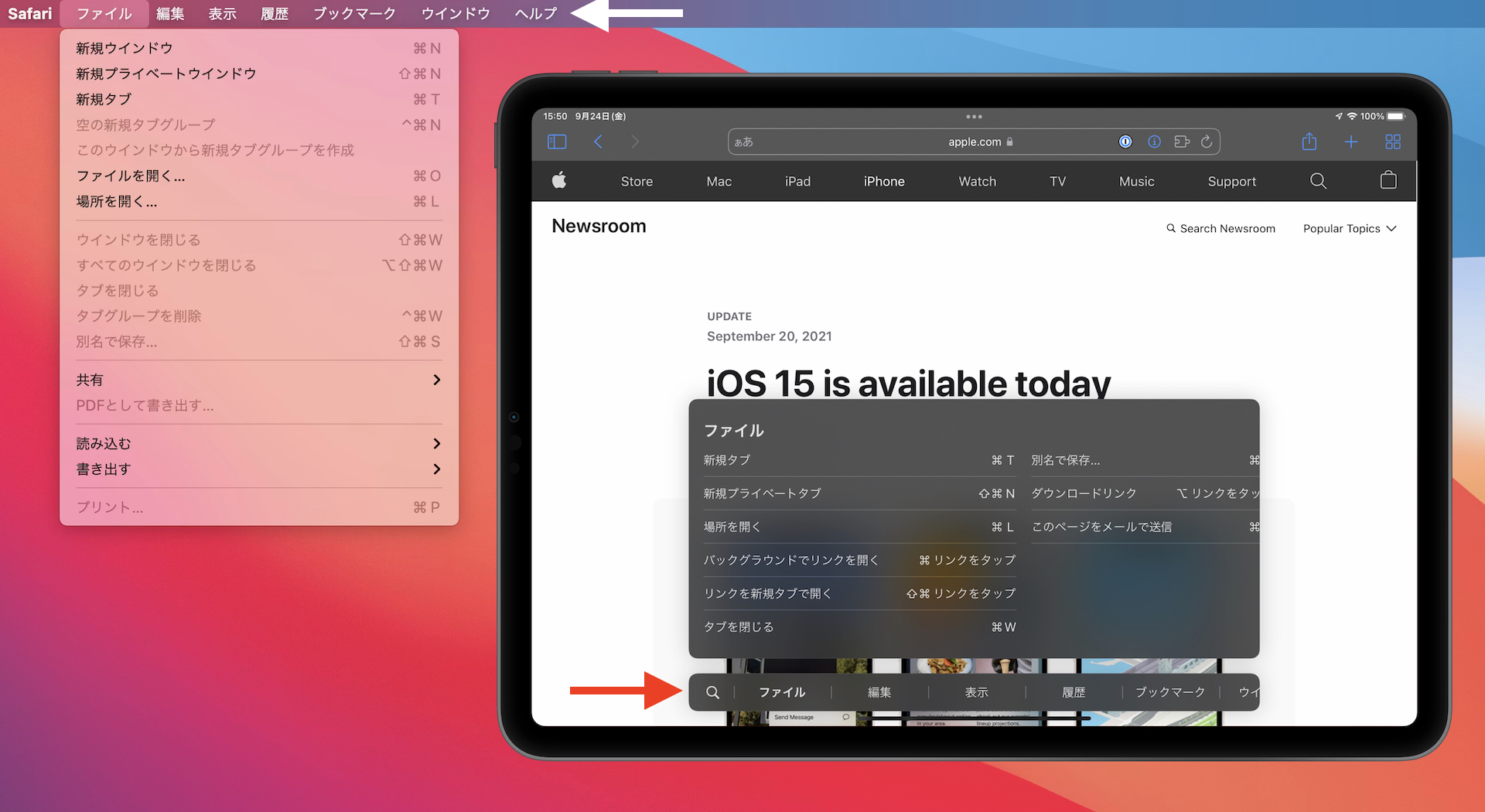Open the extensions puzzle icon in address bar
This screenshot has width=1485, height=812.
[1181, 142]
